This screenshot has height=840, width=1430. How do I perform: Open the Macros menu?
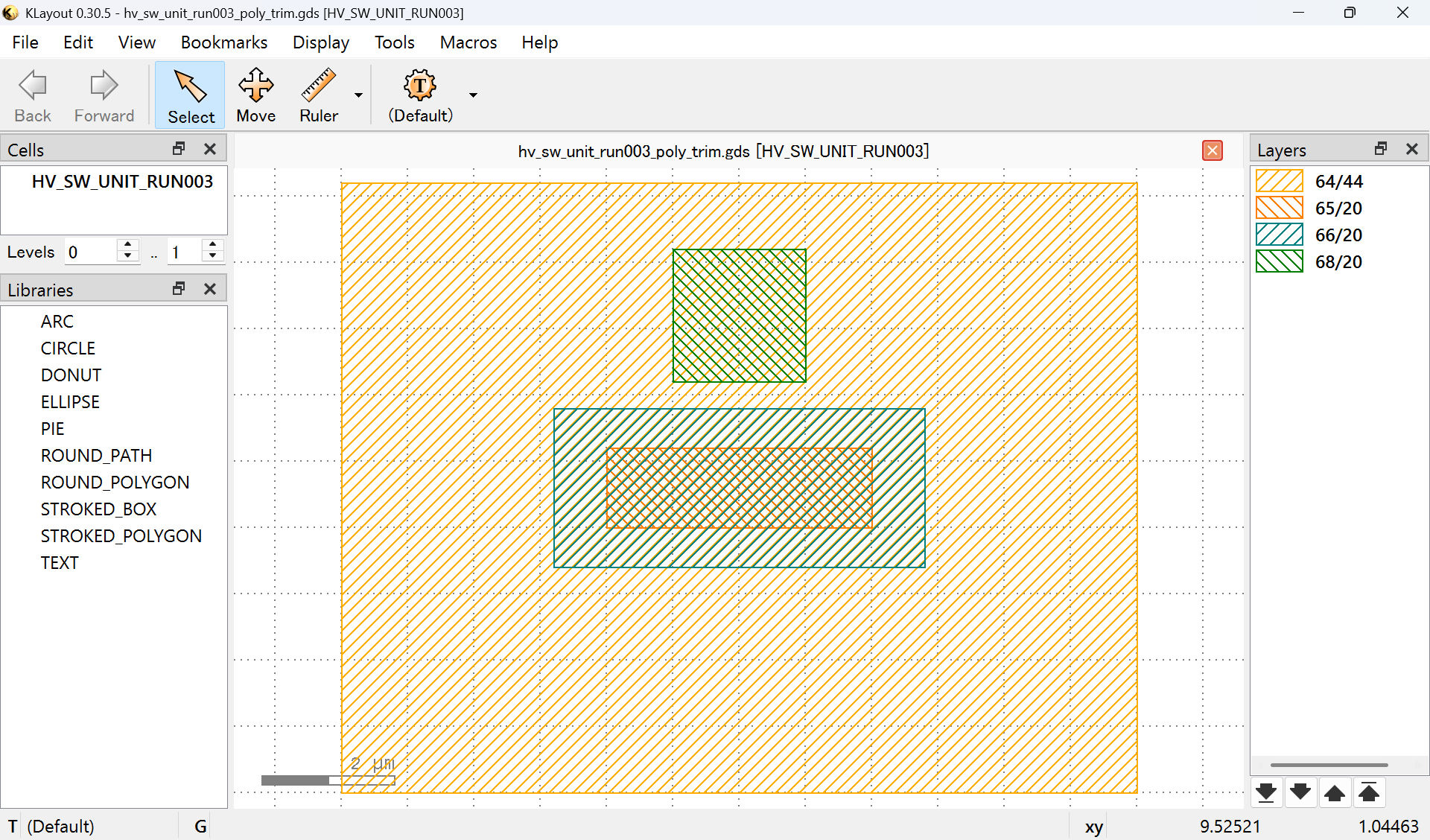[468, 42]
